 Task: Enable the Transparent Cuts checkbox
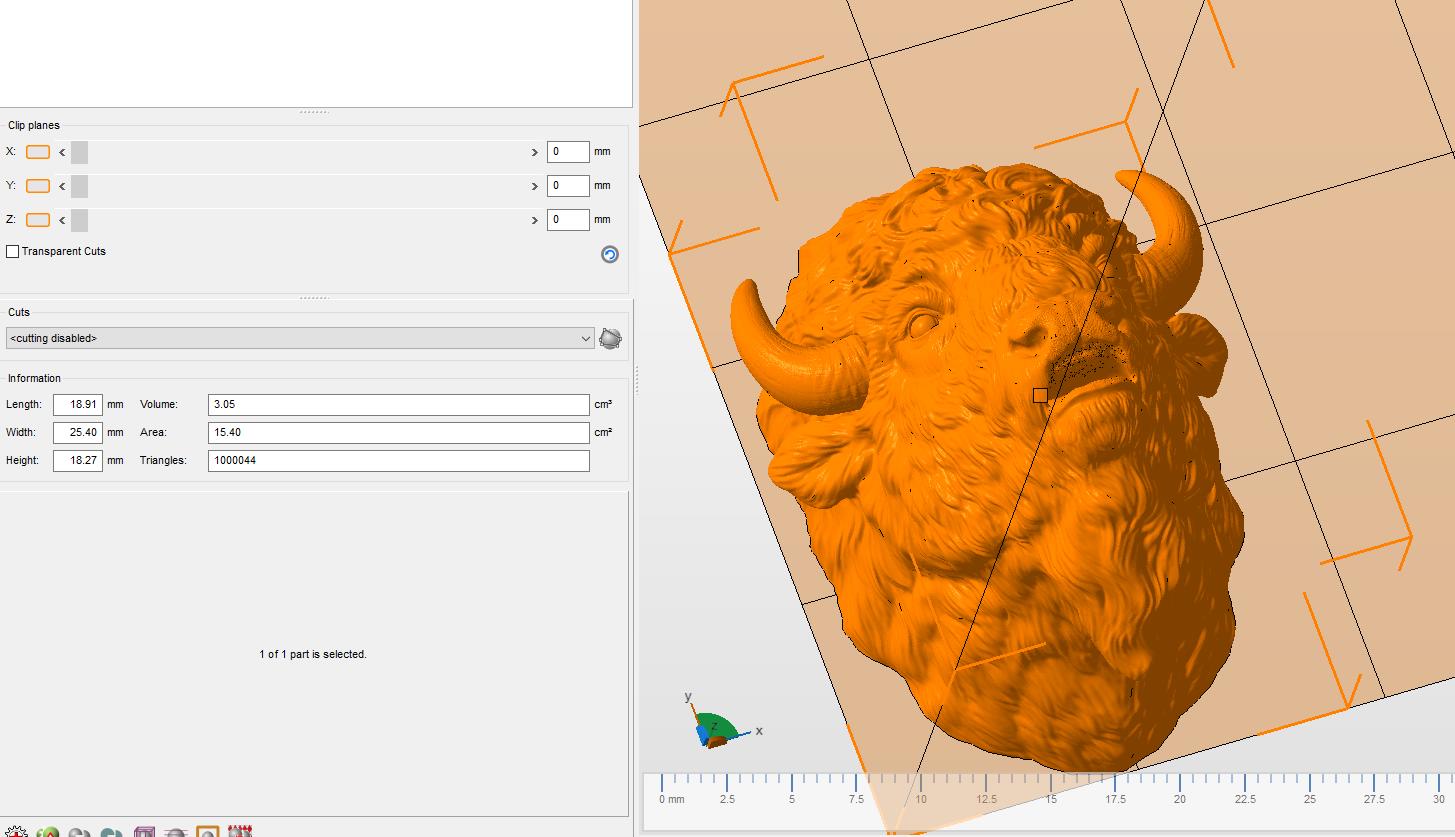pyautogui.click(x=13, y=252)
